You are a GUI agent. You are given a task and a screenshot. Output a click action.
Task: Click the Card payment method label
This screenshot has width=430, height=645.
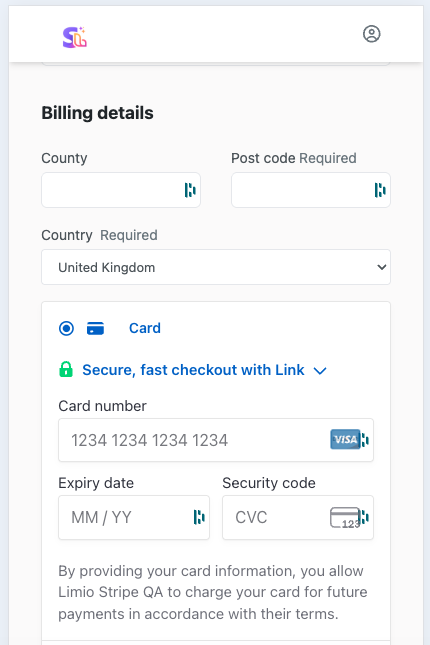point(145,328)
